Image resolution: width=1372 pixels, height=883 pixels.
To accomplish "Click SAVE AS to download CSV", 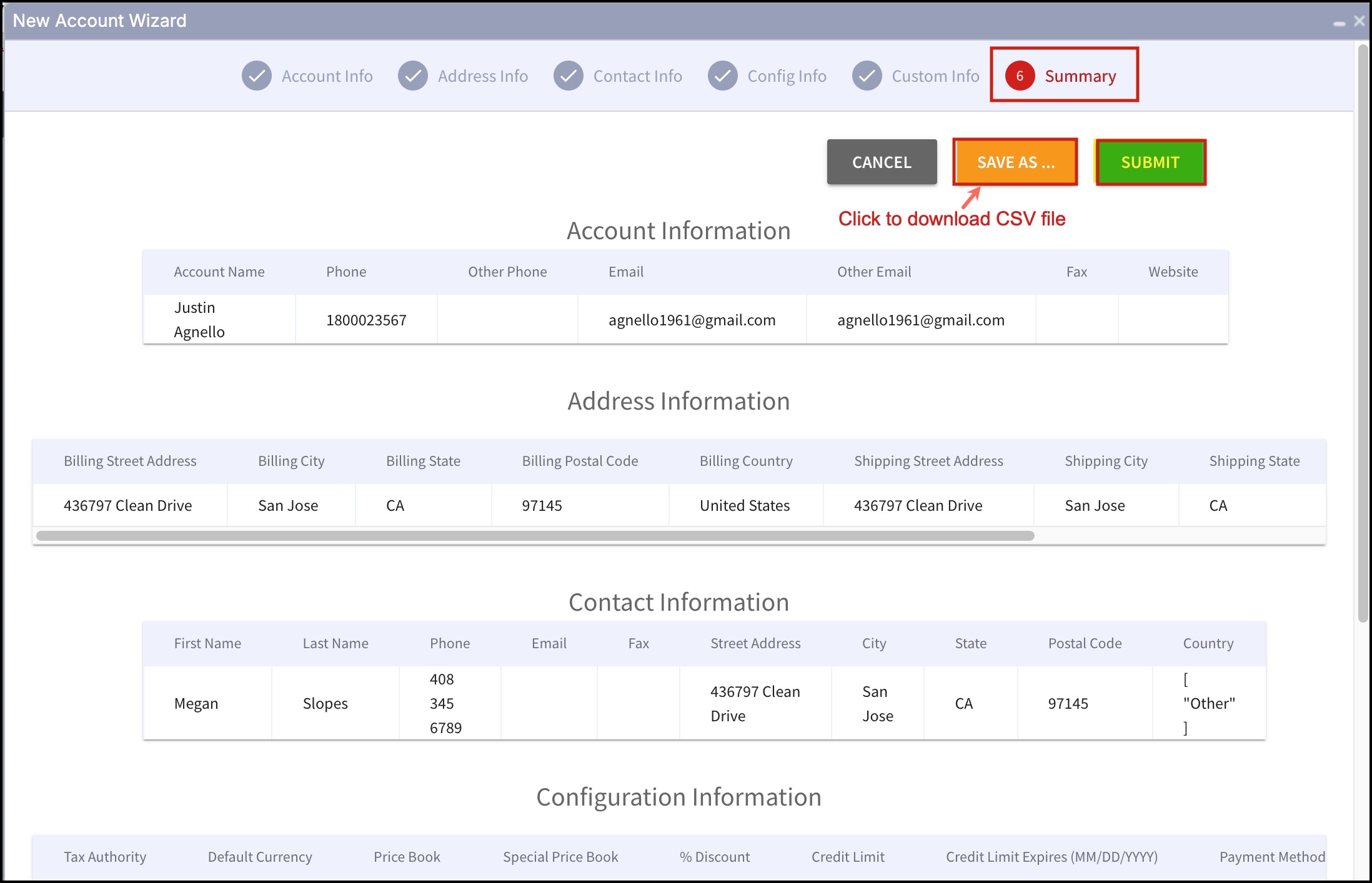I will 1015,162.
